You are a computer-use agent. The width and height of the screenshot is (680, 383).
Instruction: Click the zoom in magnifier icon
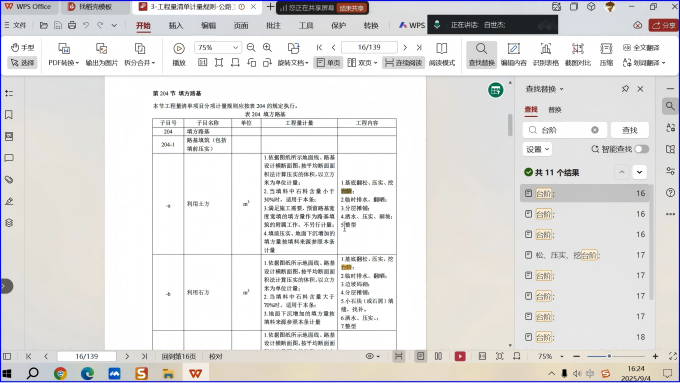coord(268,48)
